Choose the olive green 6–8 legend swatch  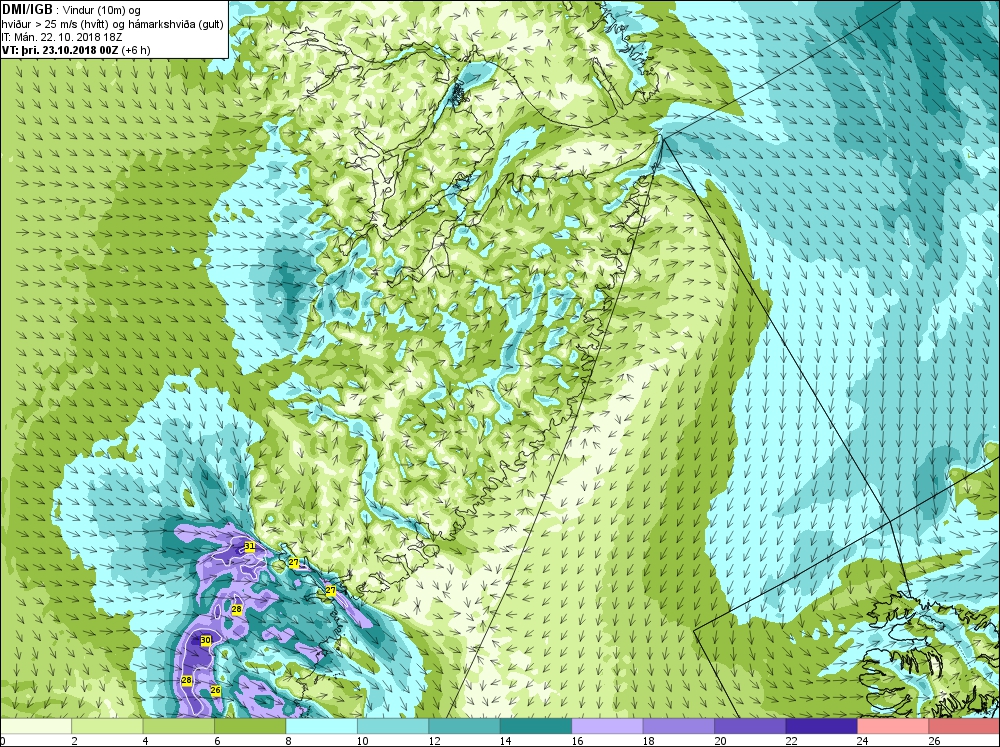point(250,726)
